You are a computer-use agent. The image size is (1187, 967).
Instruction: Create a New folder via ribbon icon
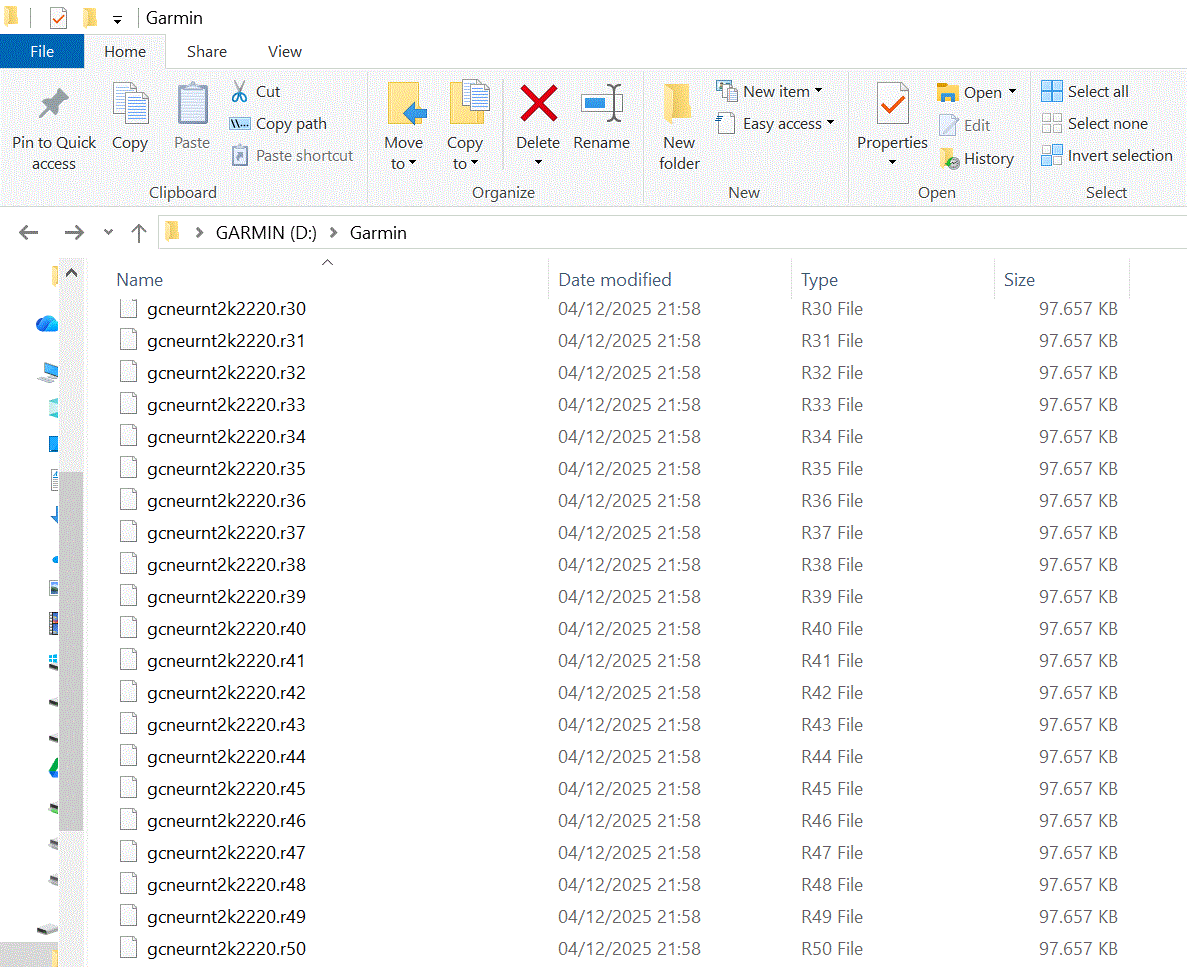pos(679,103)
